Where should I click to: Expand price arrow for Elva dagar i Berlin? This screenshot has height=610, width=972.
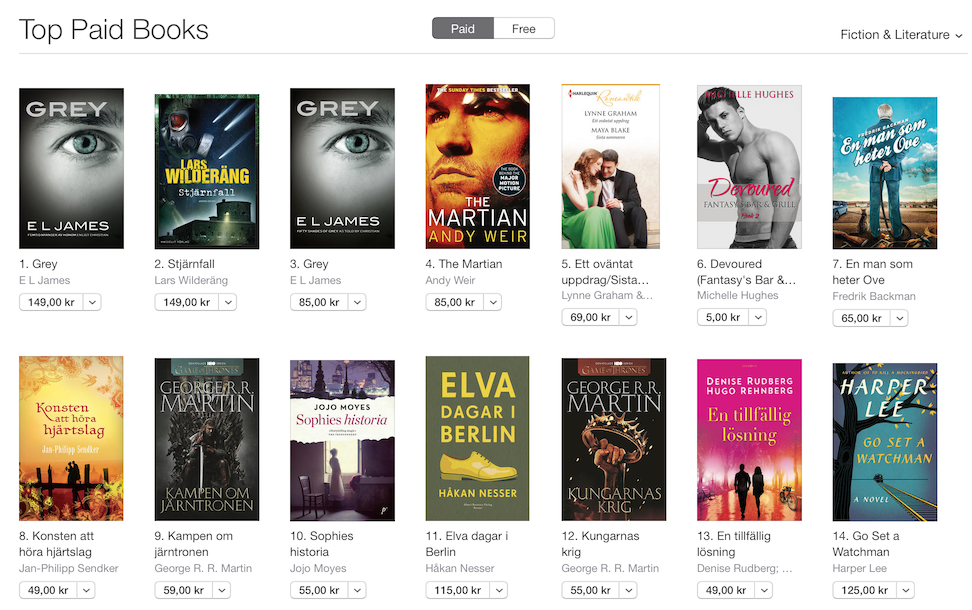pos(499,590)
